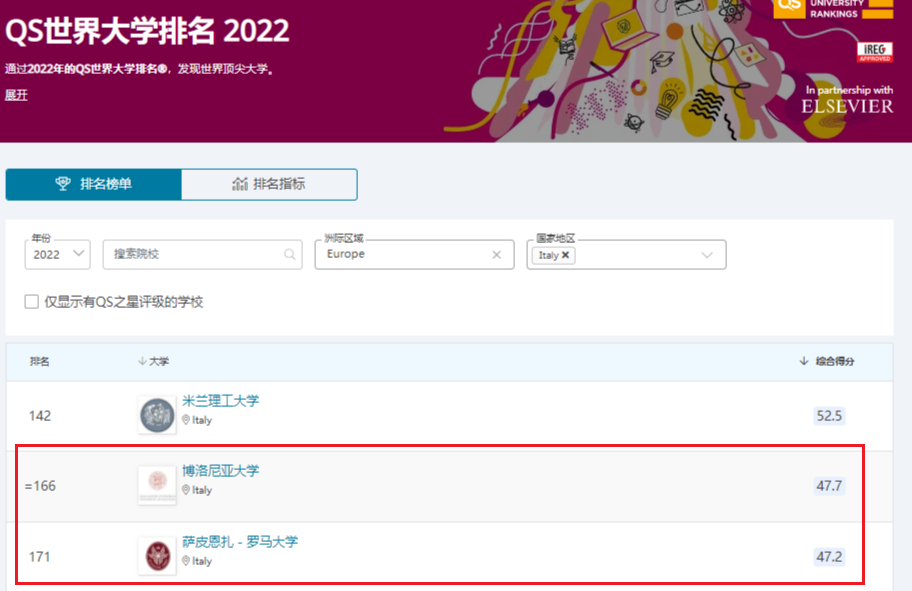This screenshot has height=591, width=912.
Task: Click the 萨皮恩扎罗马大学 logo thumbnail
Action: tap(157, 556)
